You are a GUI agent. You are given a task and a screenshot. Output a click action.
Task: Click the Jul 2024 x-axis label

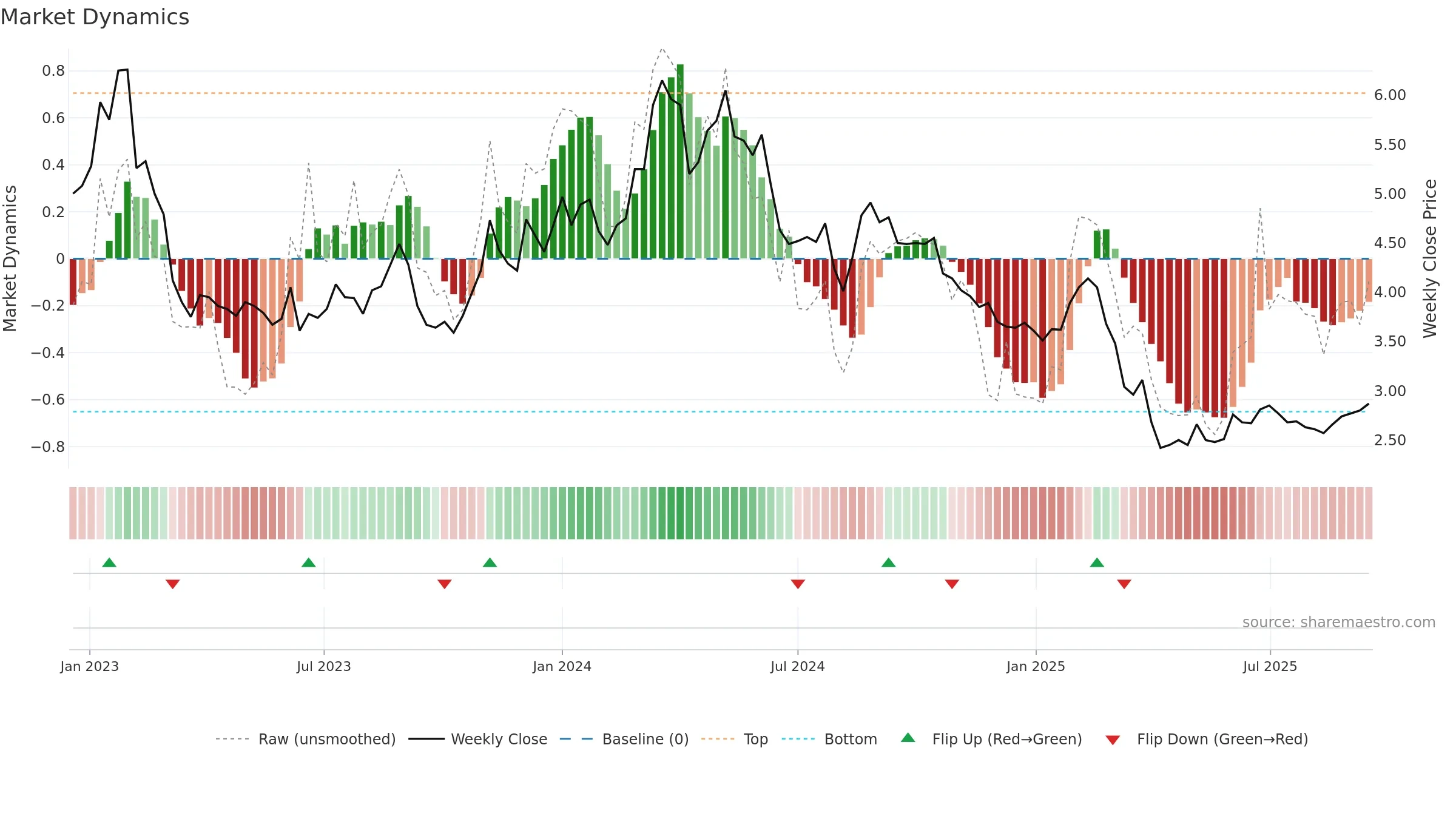coord(798,666)
